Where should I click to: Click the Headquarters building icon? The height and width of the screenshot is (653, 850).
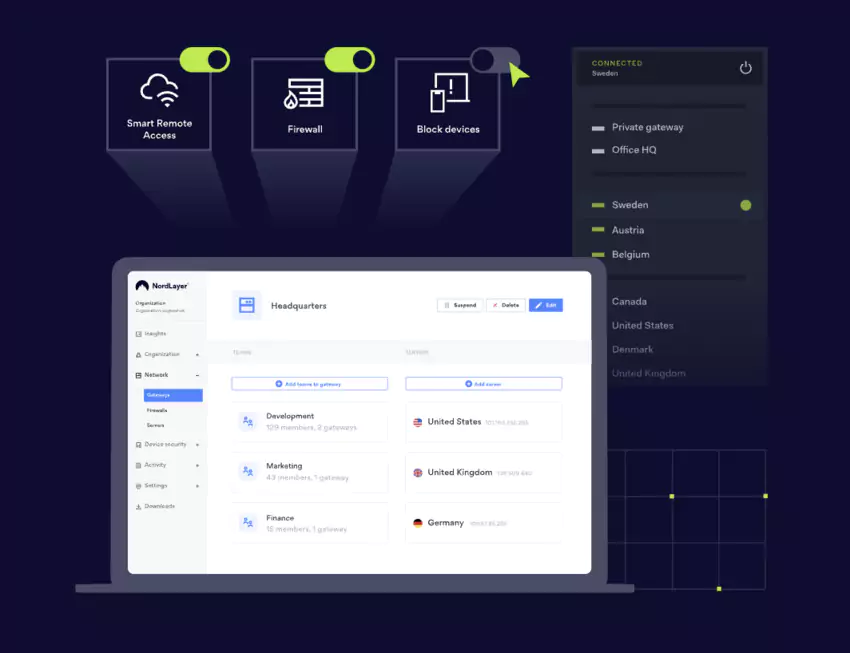(247, 305)
